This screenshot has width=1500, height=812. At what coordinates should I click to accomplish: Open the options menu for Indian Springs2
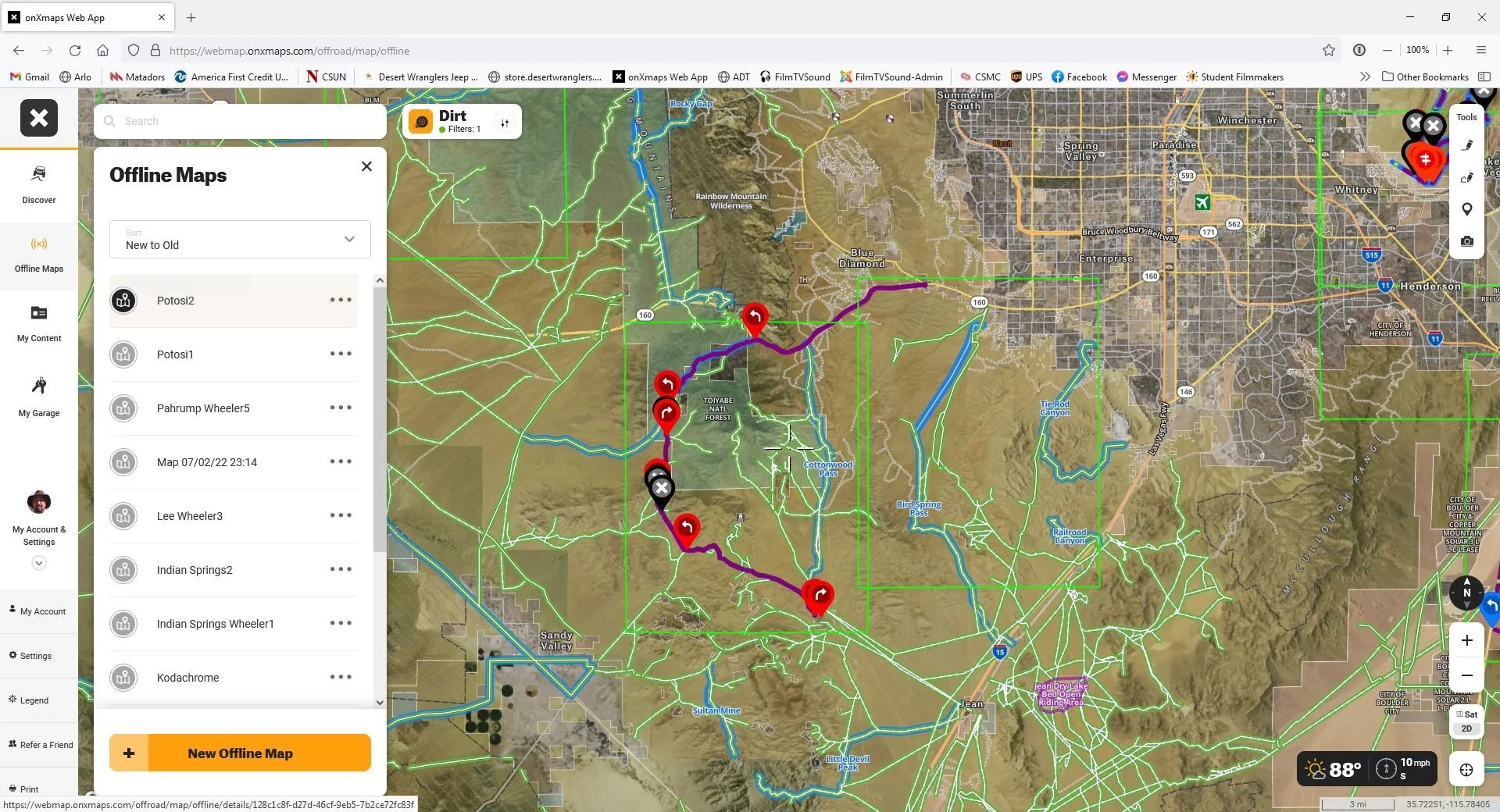pyautogui.click(x=341, y=569)
